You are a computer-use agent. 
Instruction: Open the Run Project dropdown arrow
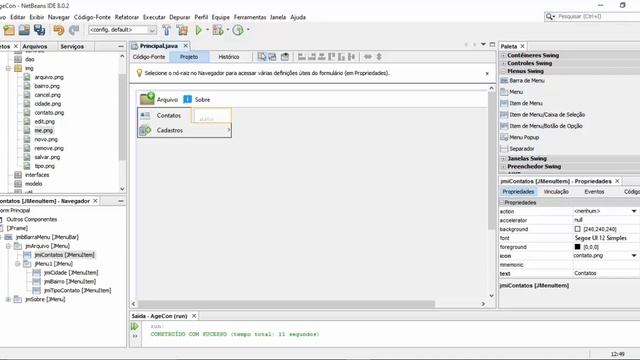click(x=207, y=30)
